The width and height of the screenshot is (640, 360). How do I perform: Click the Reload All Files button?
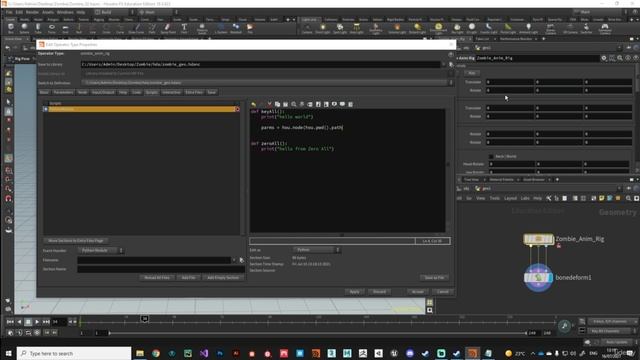(x=157, y=278)
